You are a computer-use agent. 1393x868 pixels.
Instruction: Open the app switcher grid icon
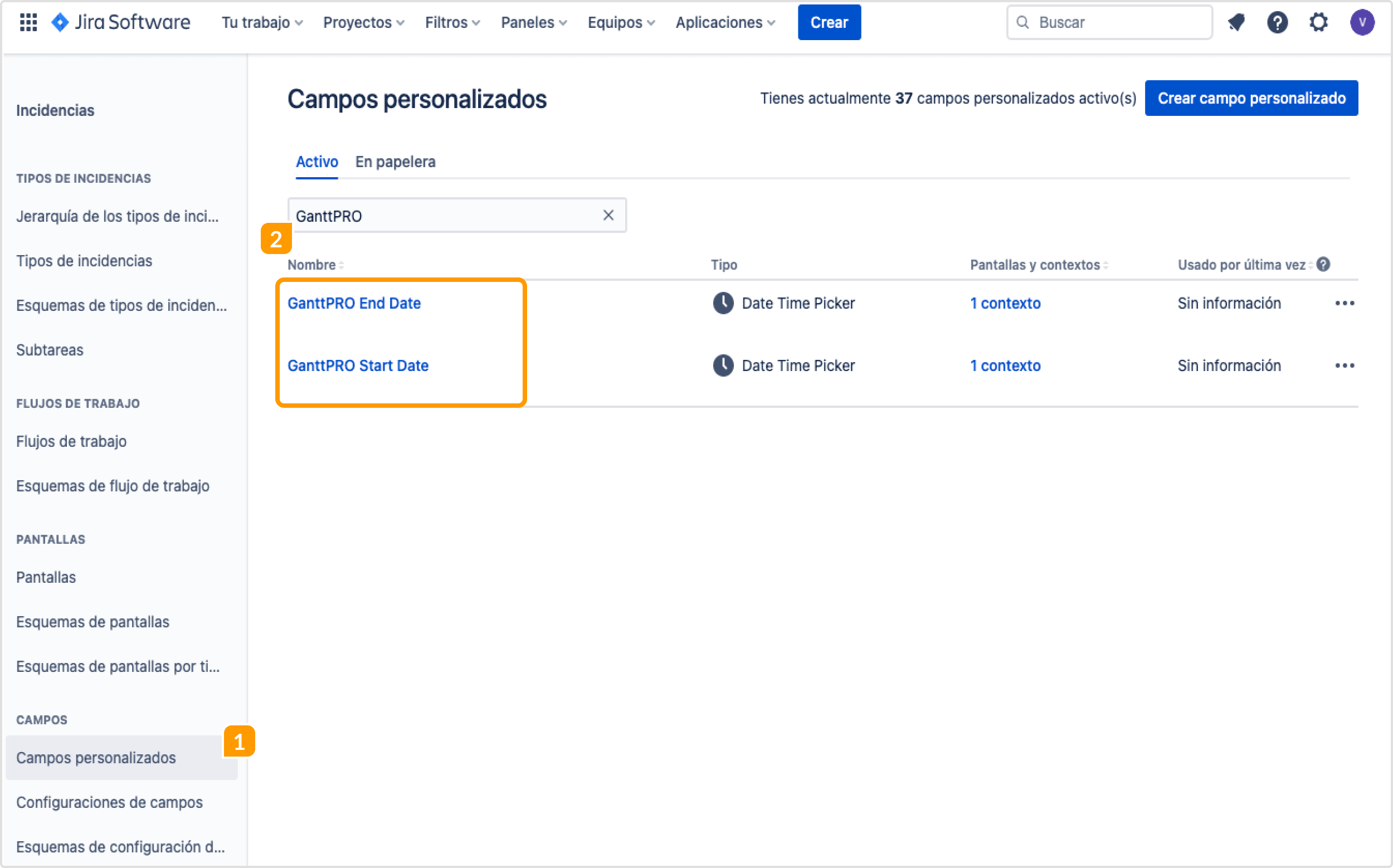pos(28,22)
